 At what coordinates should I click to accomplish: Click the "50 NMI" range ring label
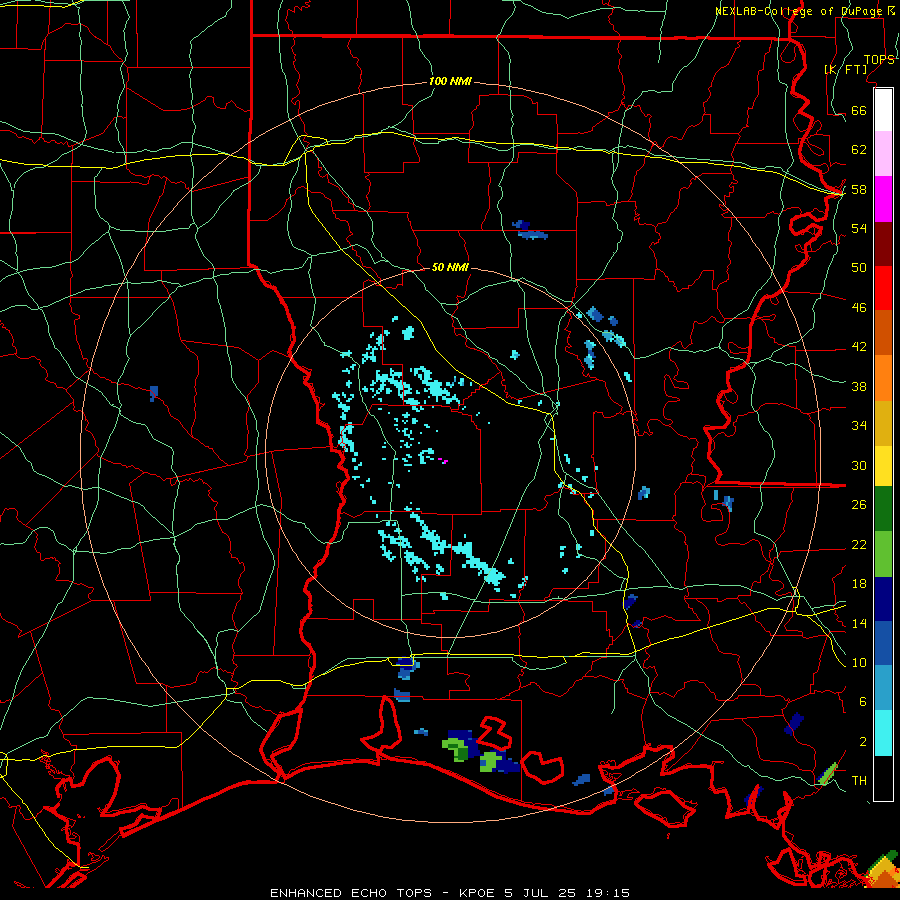[x=450, y=267]
